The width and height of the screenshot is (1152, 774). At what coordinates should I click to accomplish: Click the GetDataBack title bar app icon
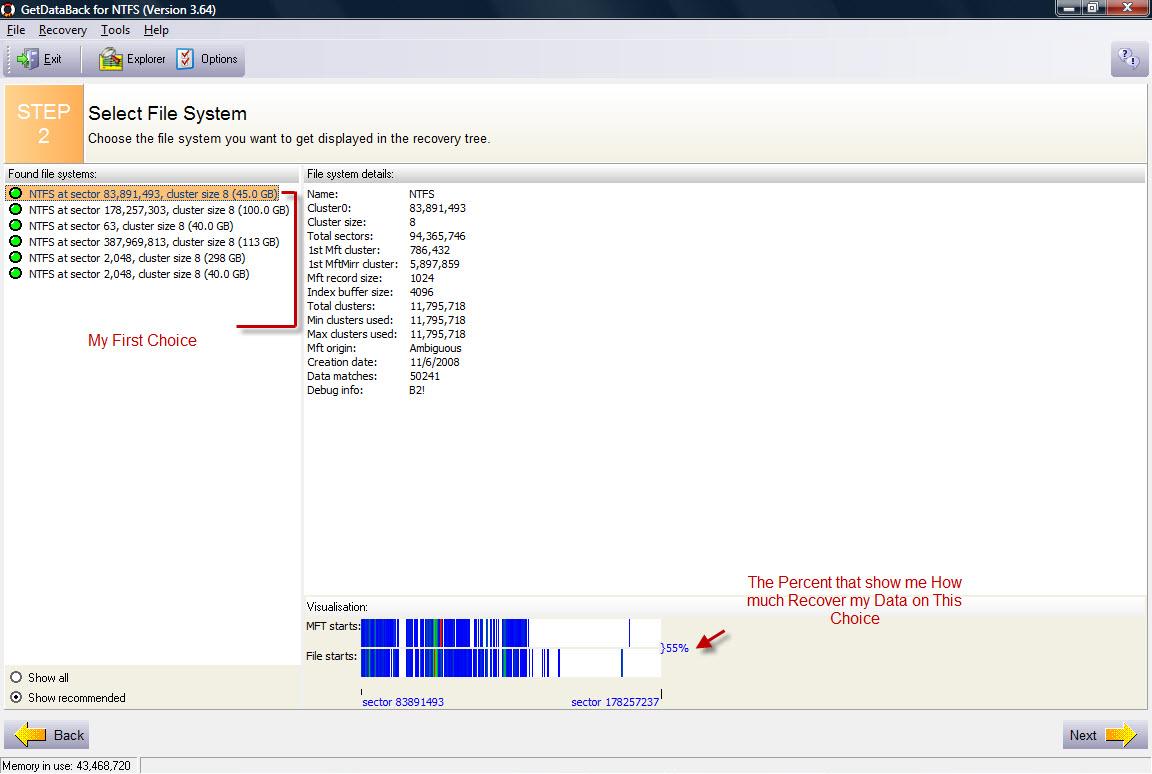coord(8,10)
